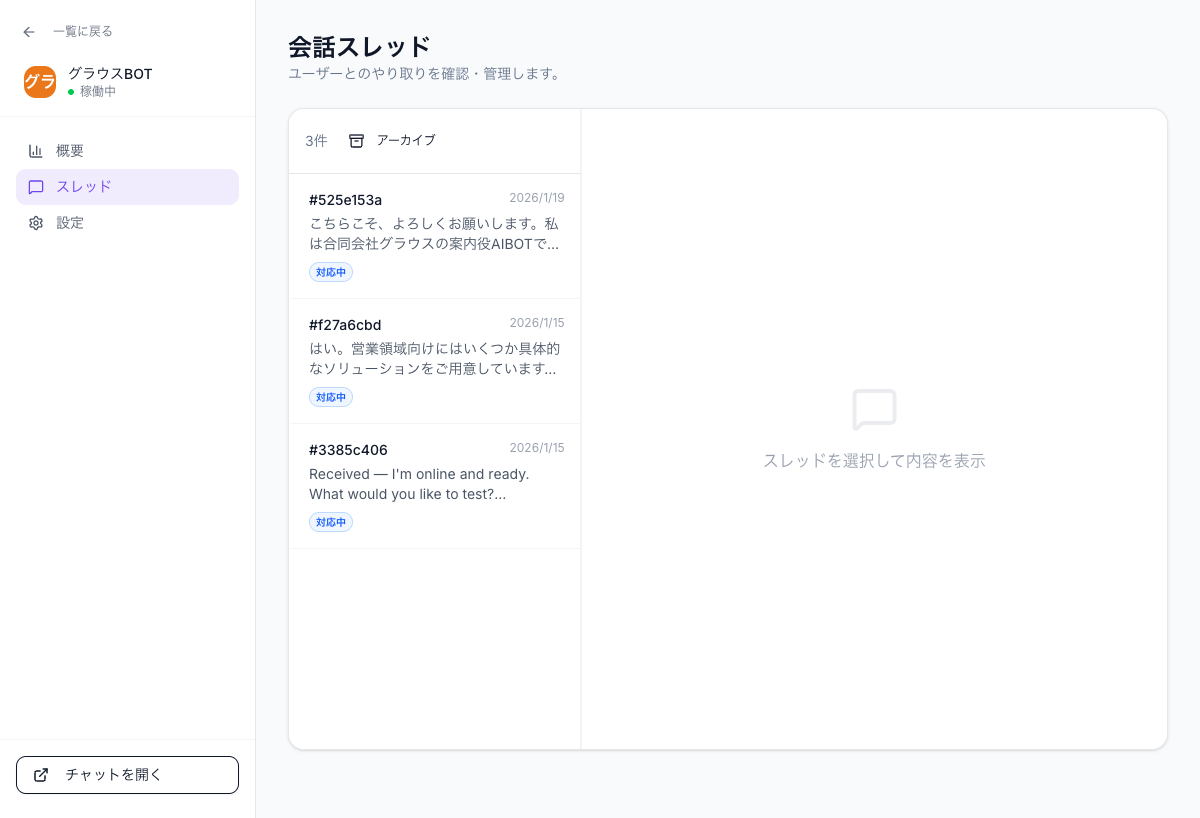Click the speech bubble icon beside スレッド

pos(37,186)
